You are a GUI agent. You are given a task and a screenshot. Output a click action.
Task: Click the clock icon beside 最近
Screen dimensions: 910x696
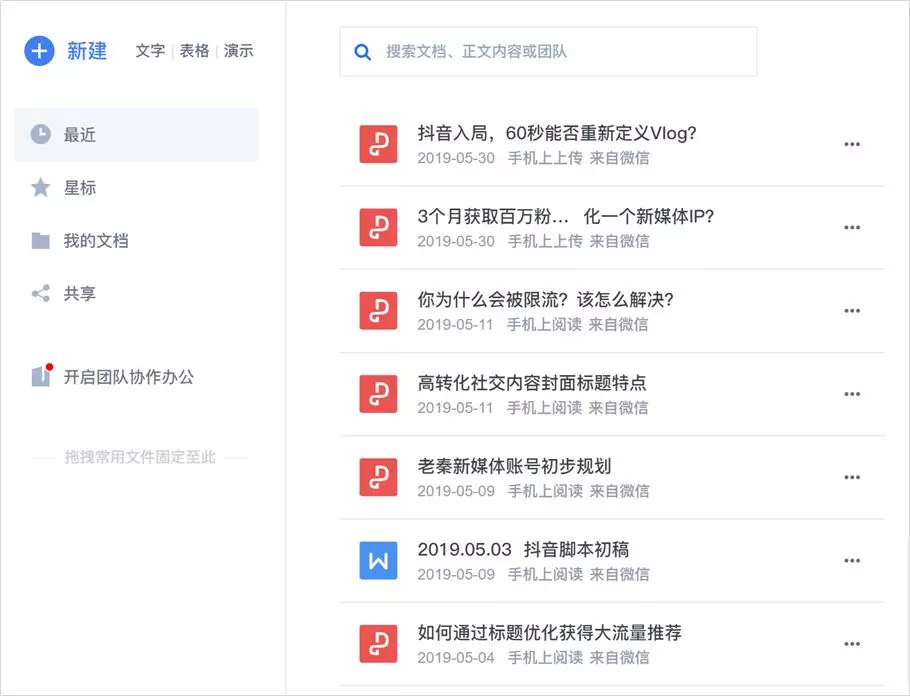point(41,134)
